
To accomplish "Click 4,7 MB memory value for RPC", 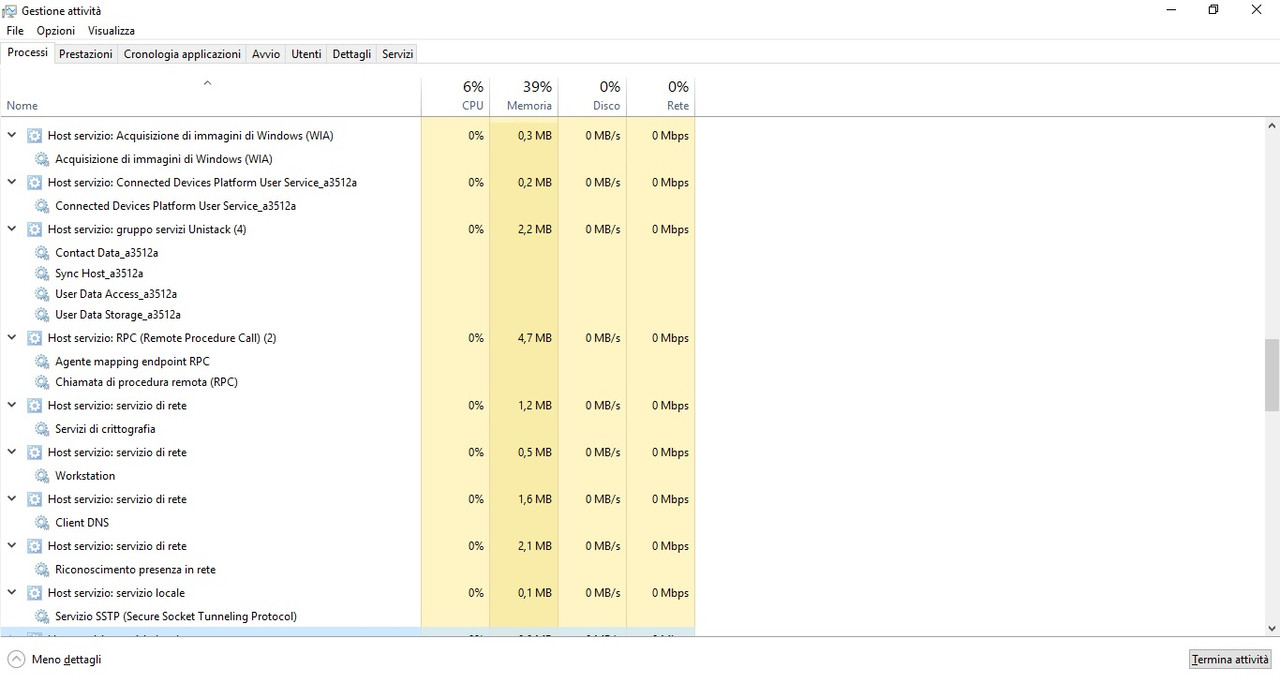I will pos(535,338).
